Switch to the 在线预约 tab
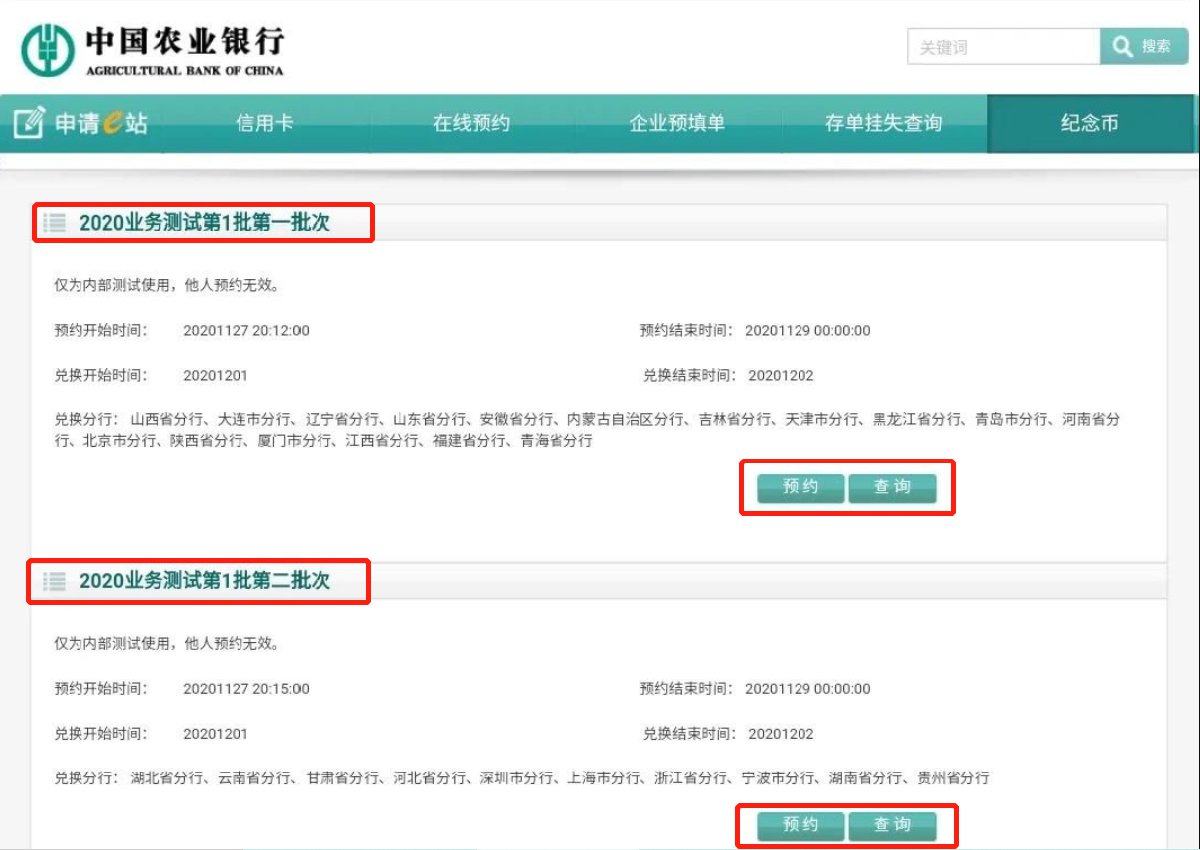This screenshot has width=1200, height=850. pyautogui.click(x=471, y=124)
